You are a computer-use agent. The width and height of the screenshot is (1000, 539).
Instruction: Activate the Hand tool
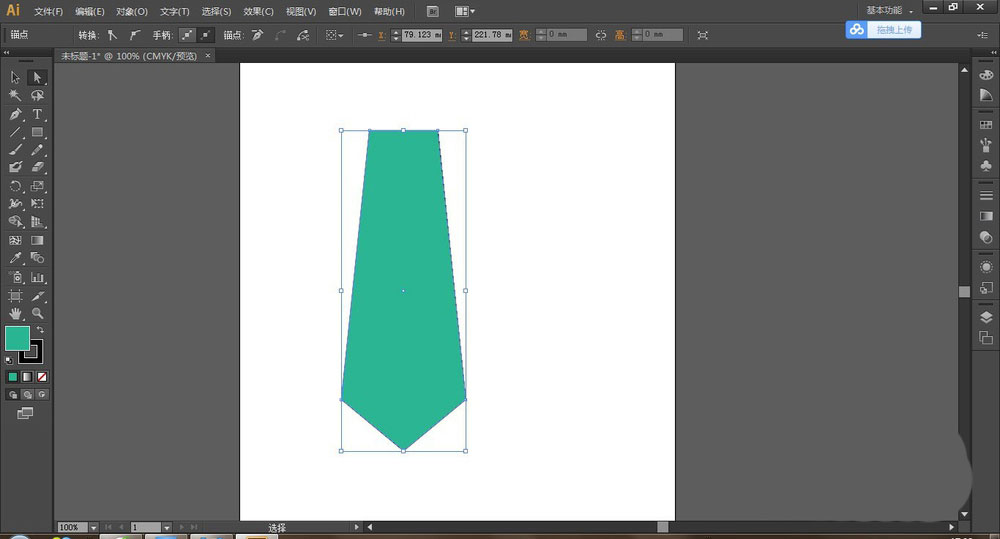16,313
